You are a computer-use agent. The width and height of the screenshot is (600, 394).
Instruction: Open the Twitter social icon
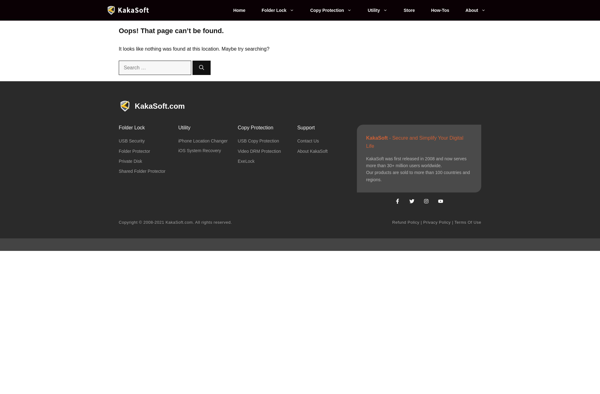[412, 201]
